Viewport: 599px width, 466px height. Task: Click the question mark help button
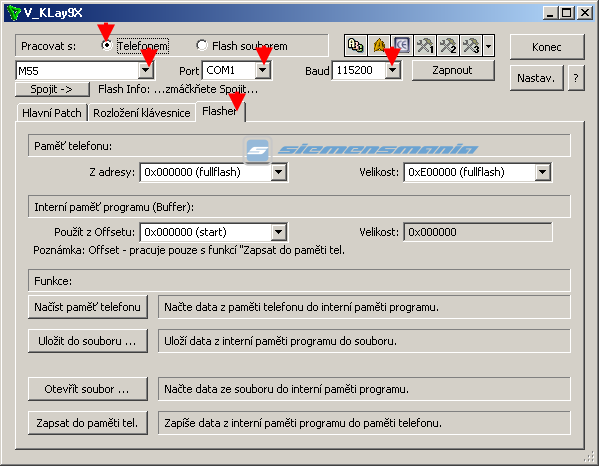576,78
